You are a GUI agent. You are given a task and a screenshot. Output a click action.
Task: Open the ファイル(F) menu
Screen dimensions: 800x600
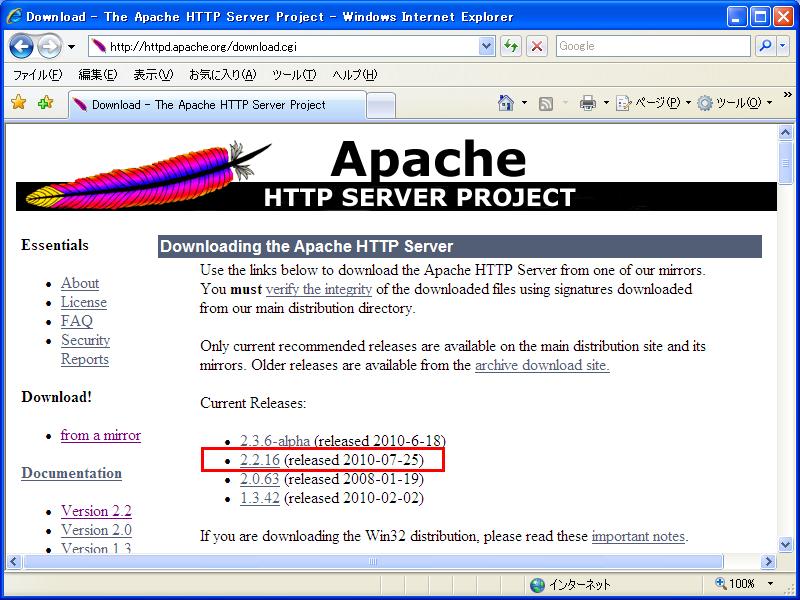pyautogui.click(x=38, y=75)
